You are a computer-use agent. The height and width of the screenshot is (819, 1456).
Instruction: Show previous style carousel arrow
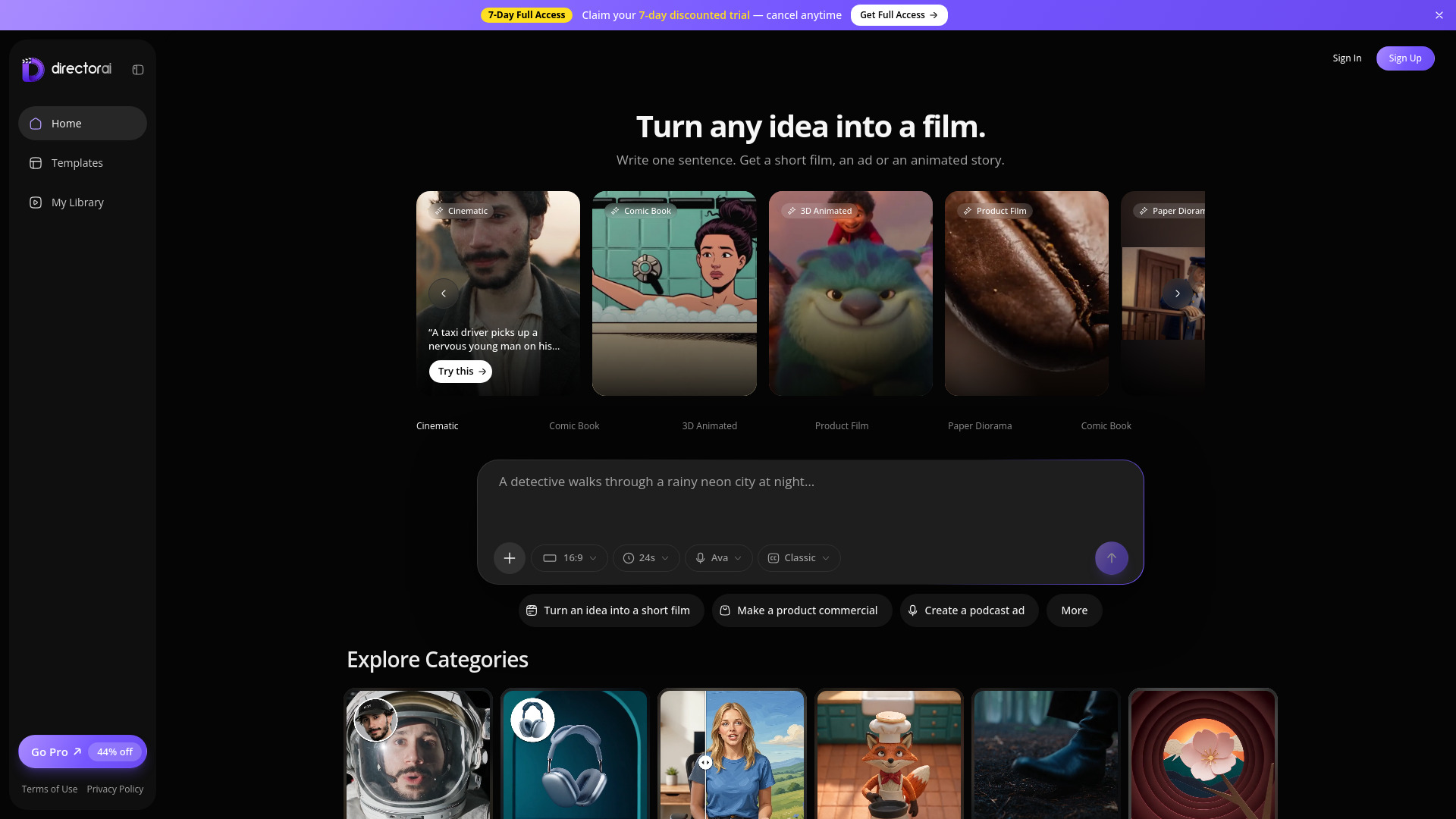click(x=444, y=293)
